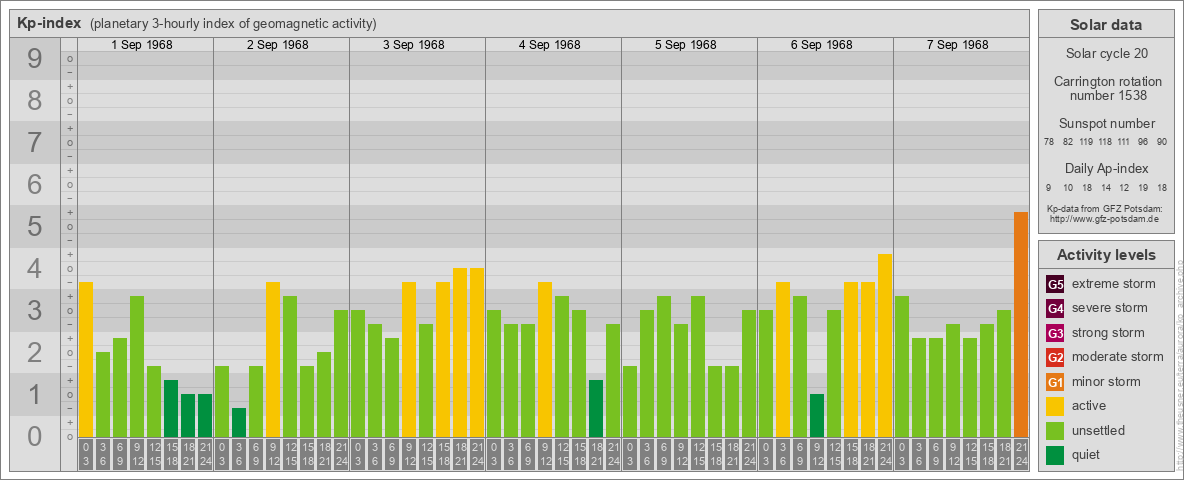Click the 'extreme storm' legend label

1114,284
